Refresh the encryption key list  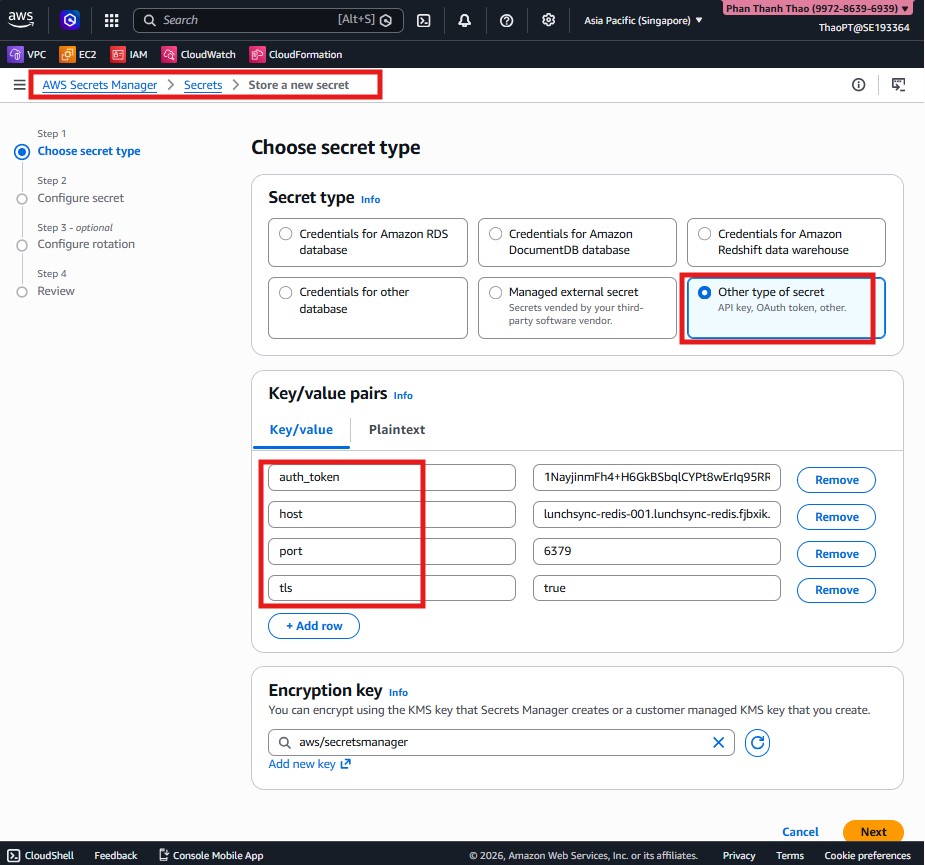(x=757, y=742)
